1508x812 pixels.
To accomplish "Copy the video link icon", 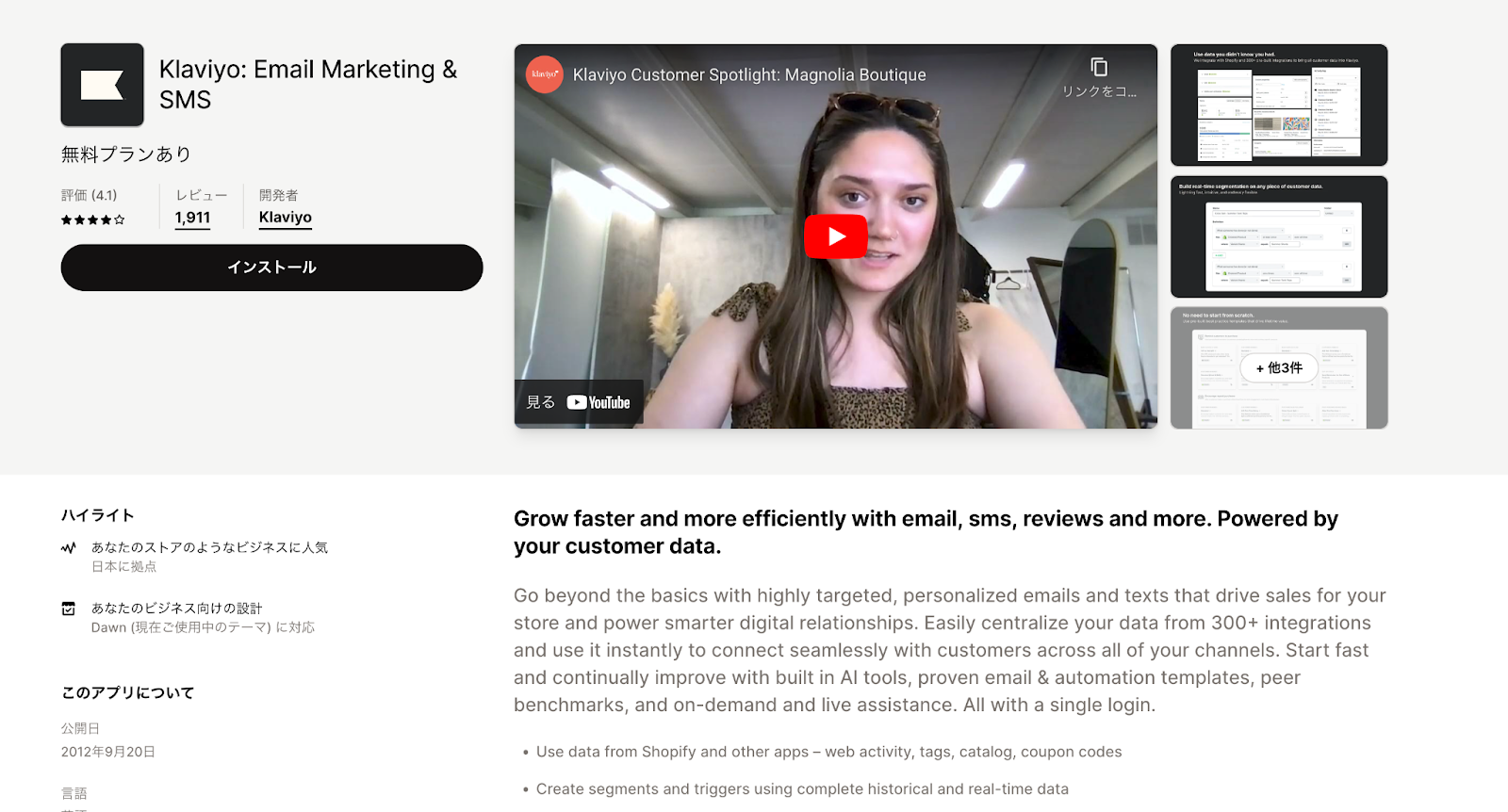I will pyautogui.click(x=1099, y=67).
